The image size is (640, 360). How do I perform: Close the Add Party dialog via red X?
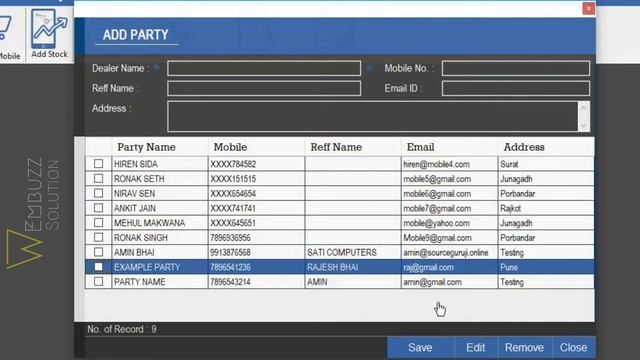pos(588,8)
